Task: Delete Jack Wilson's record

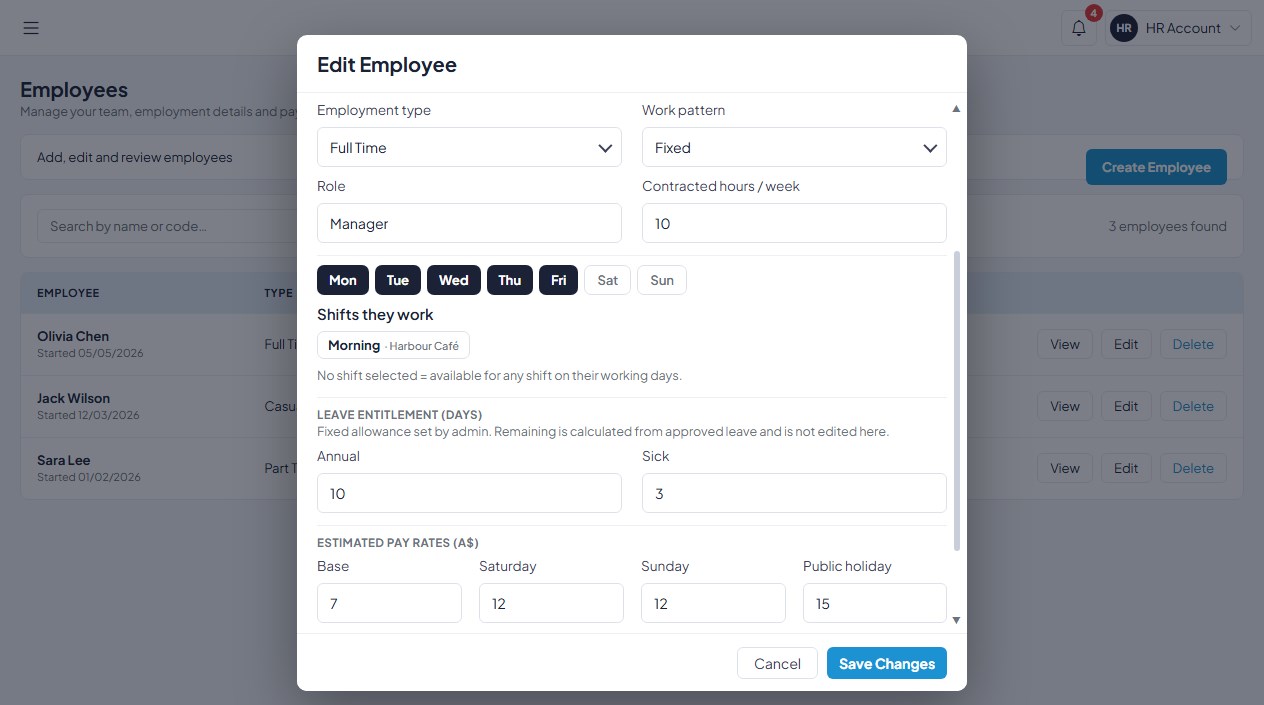Action: point(1193,406)
